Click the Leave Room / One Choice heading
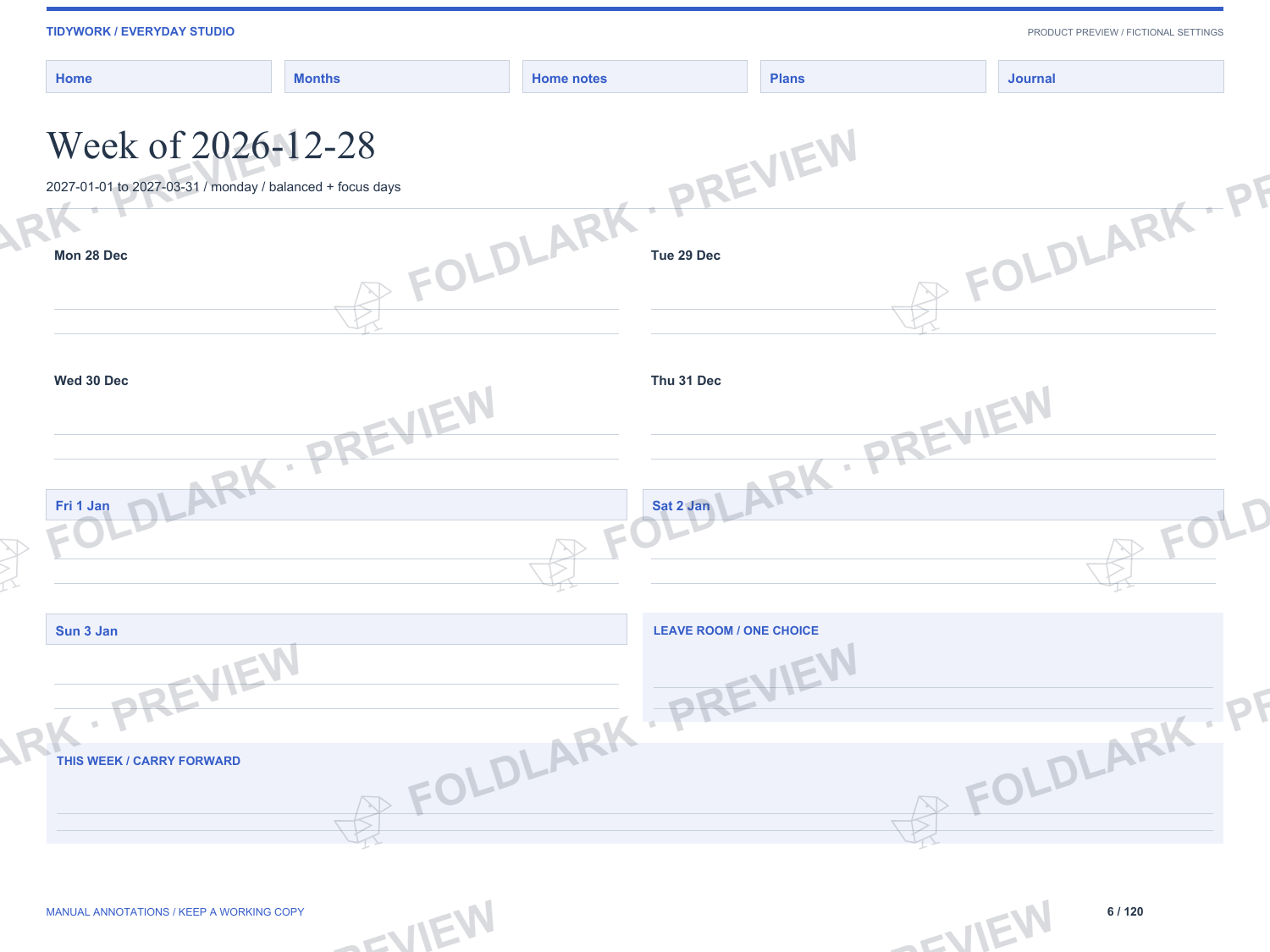Screen dimensions: 1270x952 point(736,630)
